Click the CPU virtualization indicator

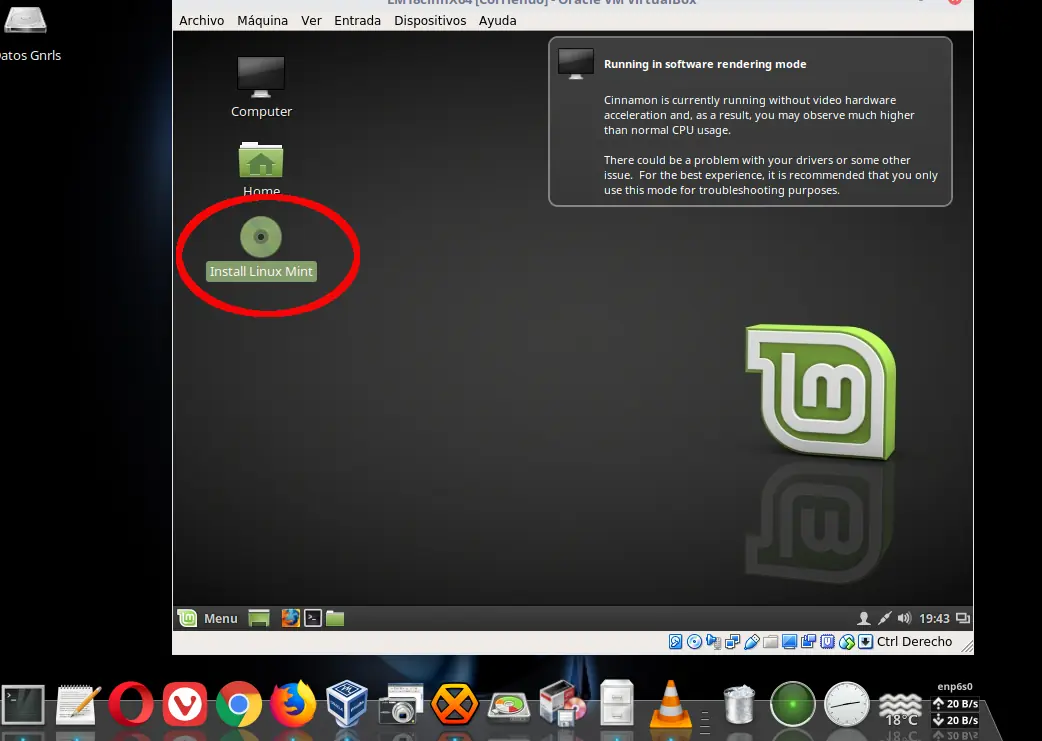click(827, 642)
